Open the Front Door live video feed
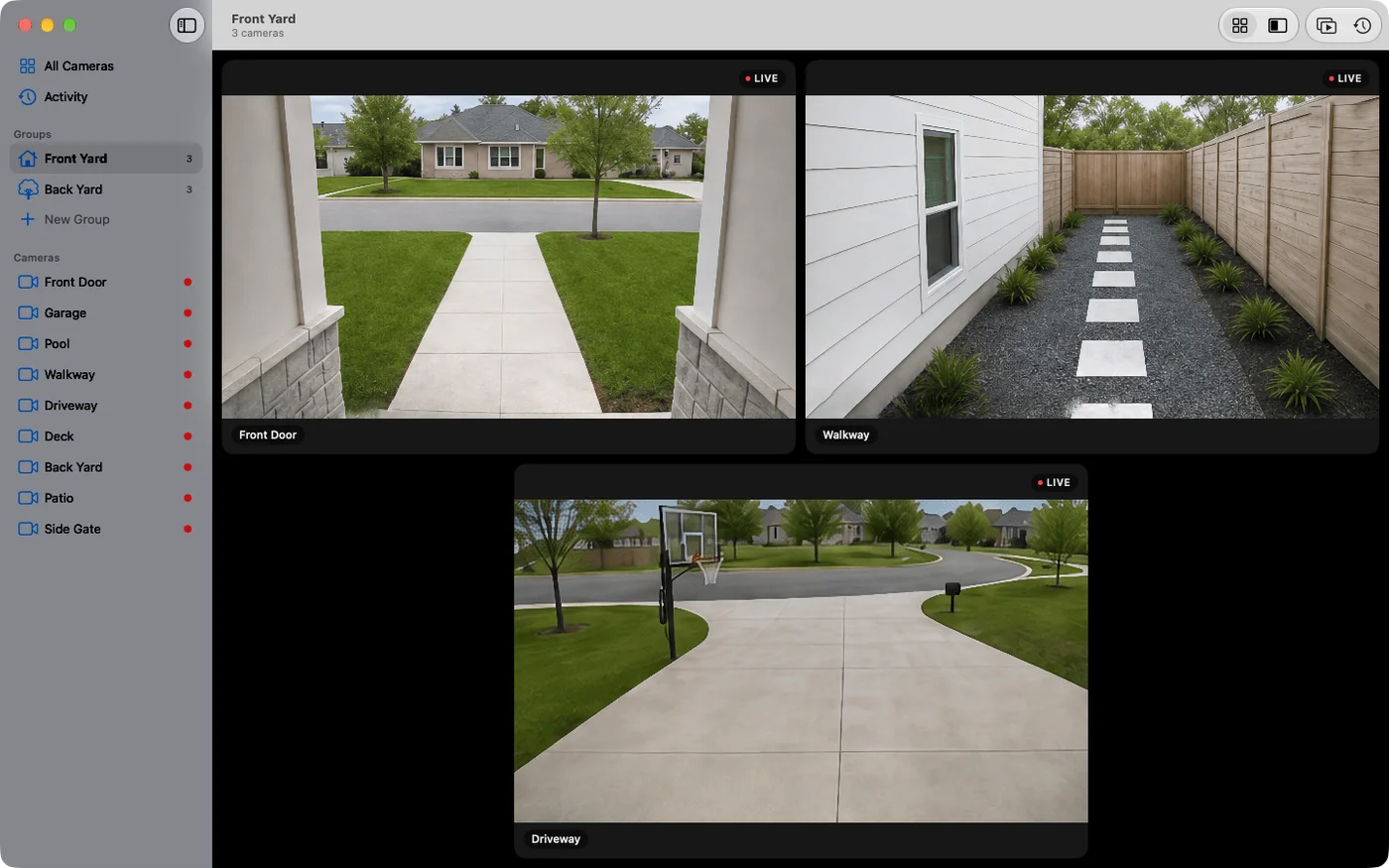The height and width of the screenshot is (868, 1389). tap(508, 257)
